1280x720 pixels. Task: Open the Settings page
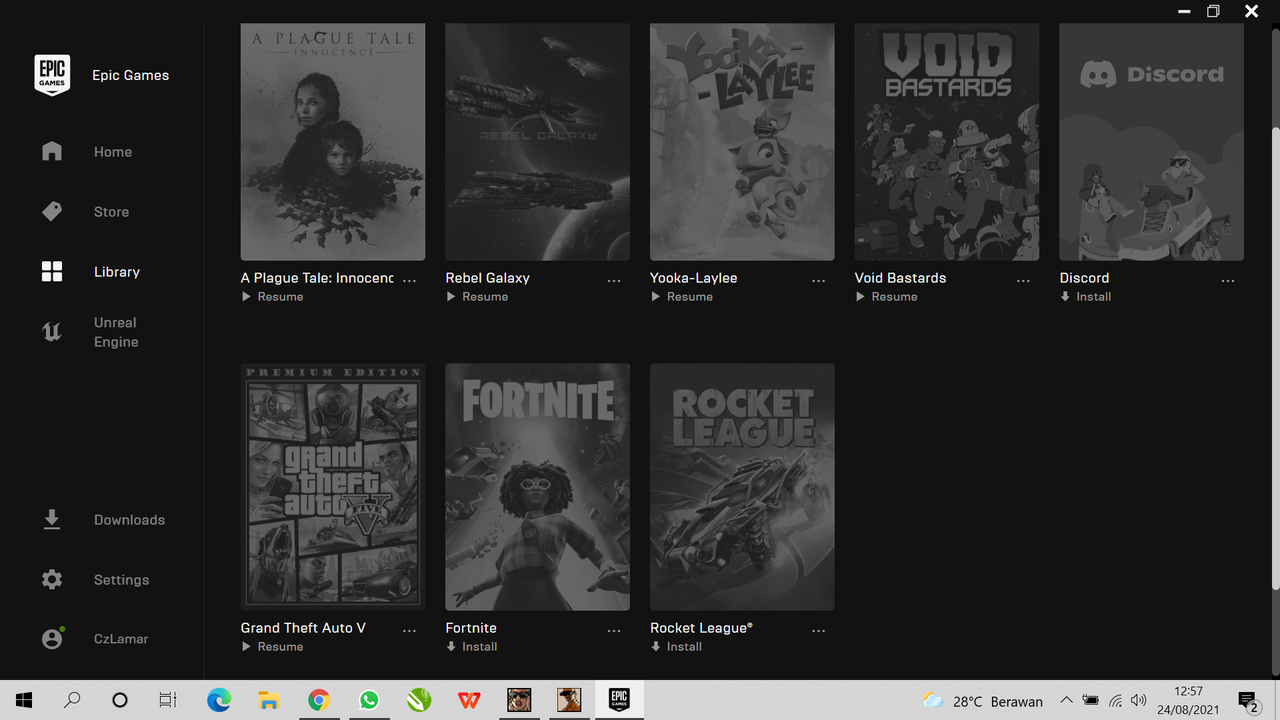pos(121,580)
